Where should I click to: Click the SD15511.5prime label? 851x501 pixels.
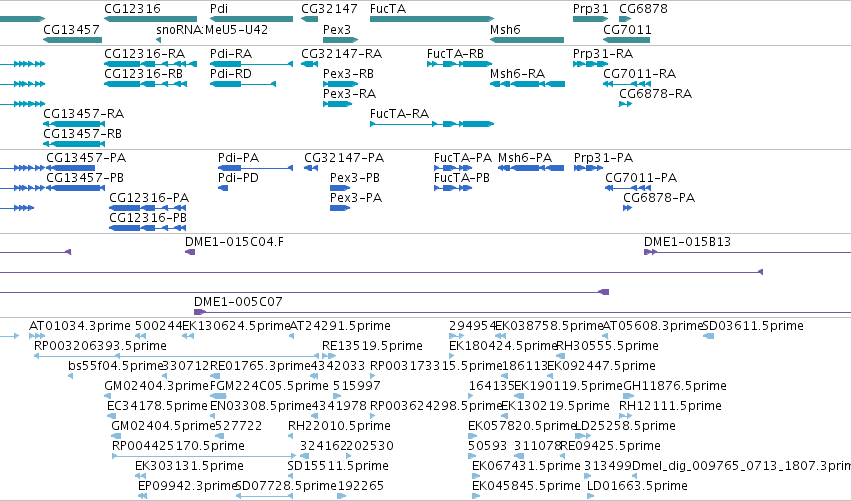pos(338,466)
